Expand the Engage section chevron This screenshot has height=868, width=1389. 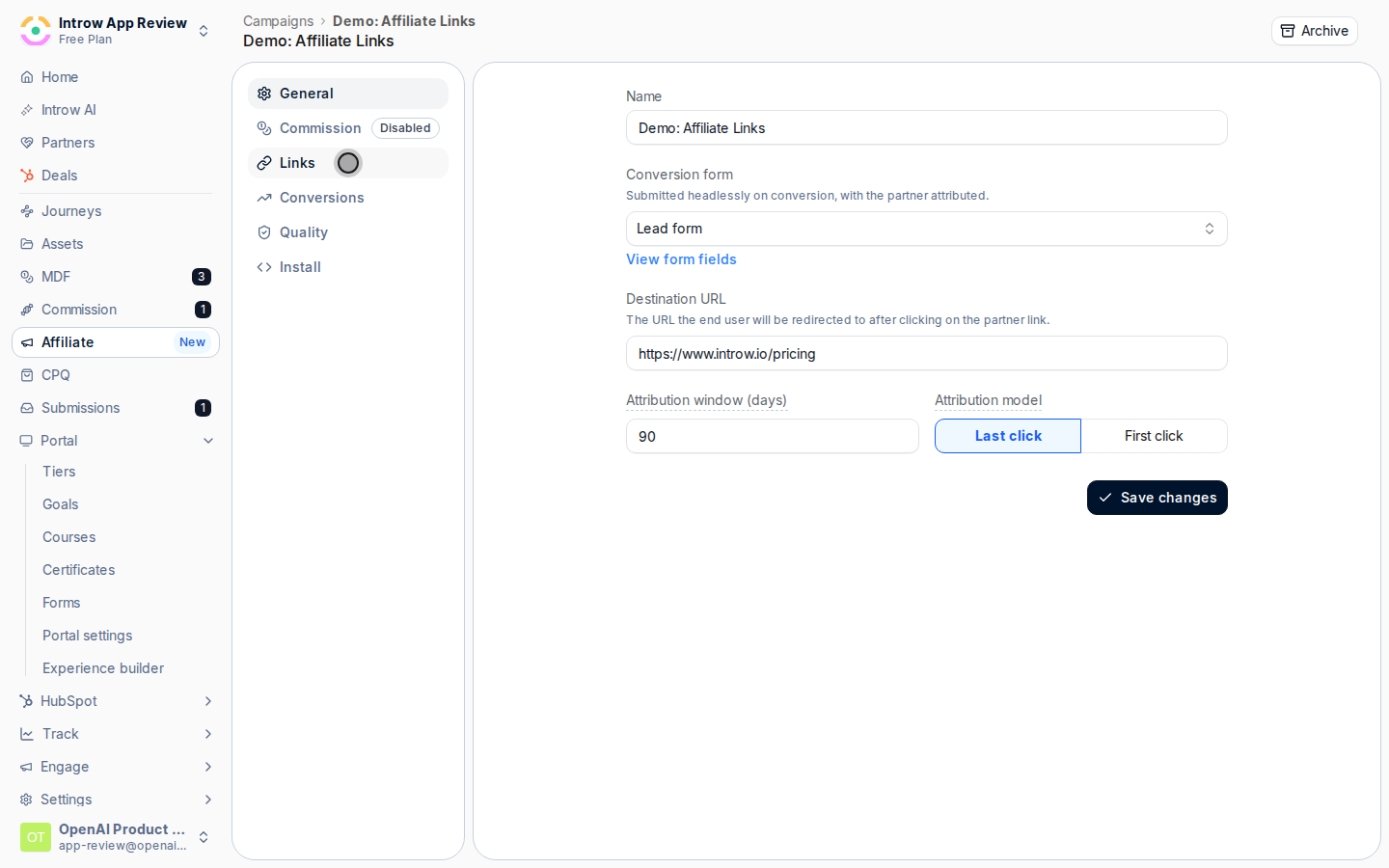[208, 767]
